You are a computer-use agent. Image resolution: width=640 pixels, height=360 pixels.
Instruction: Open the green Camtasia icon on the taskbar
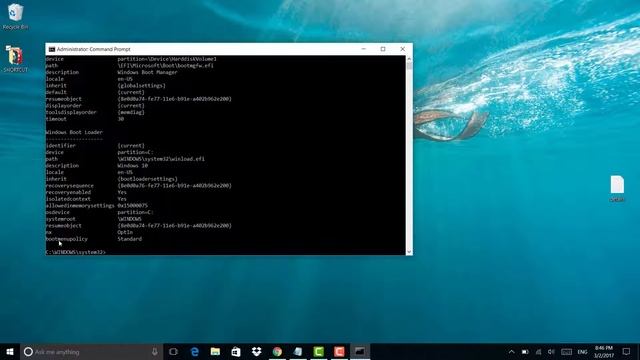click(x=318, y=351)
